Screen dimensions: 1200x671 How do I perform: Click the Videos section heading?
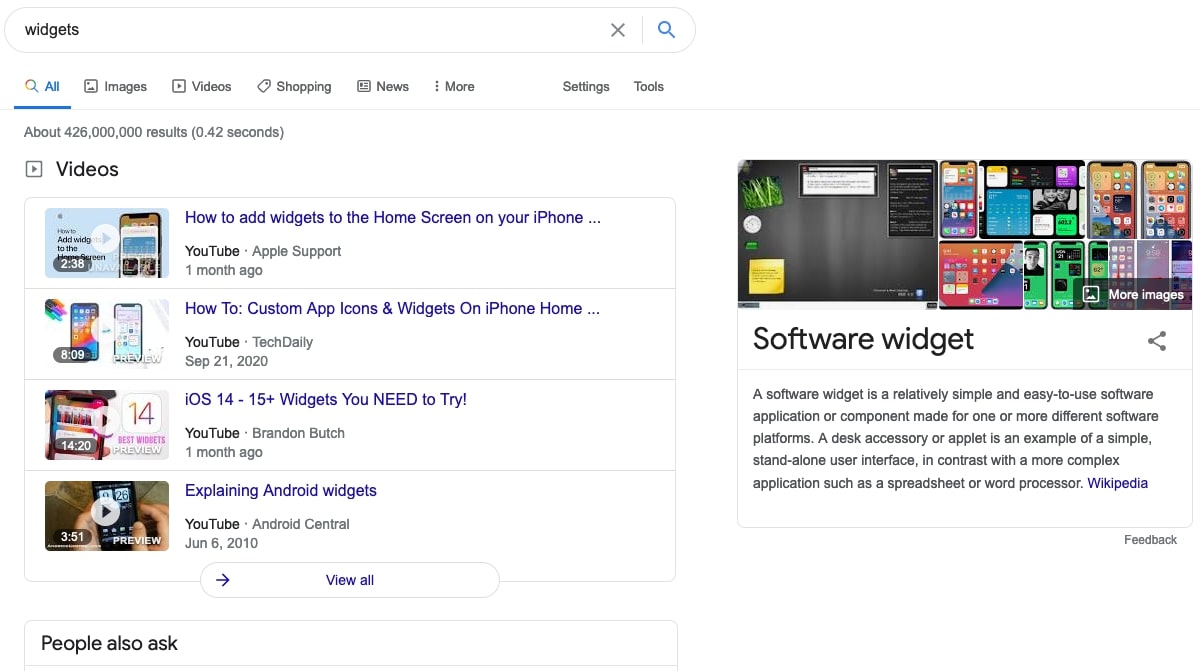coord(87,169)
